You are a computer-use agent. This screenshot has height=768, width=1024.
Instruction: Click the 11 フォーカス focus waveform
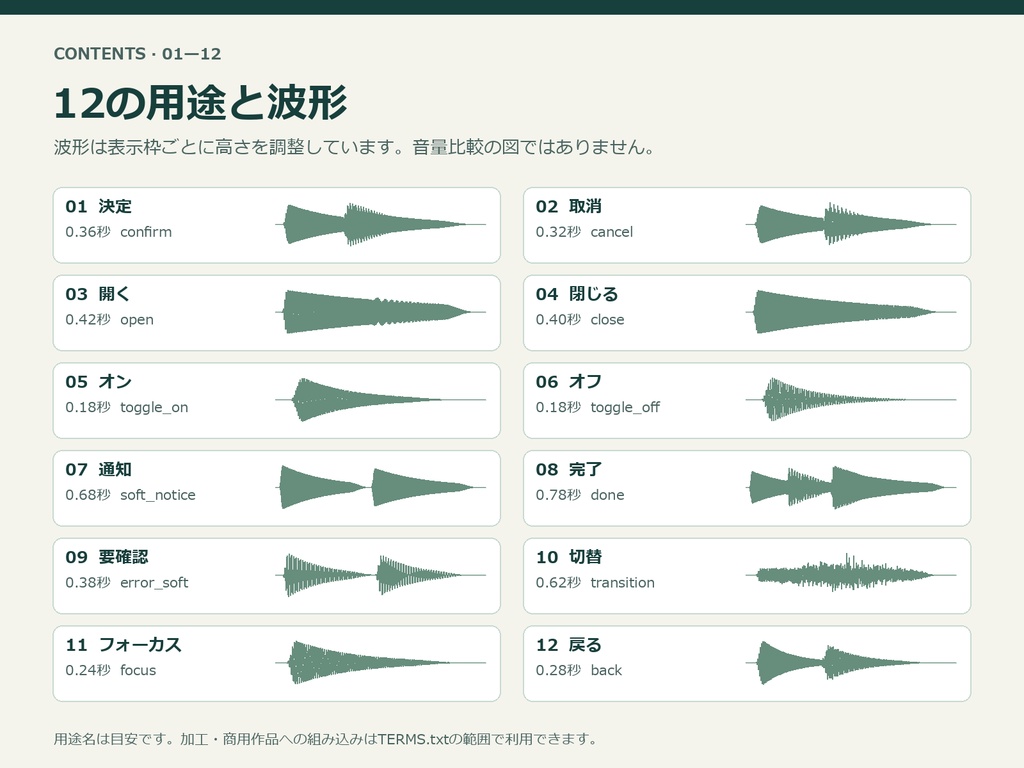[381, 663]
